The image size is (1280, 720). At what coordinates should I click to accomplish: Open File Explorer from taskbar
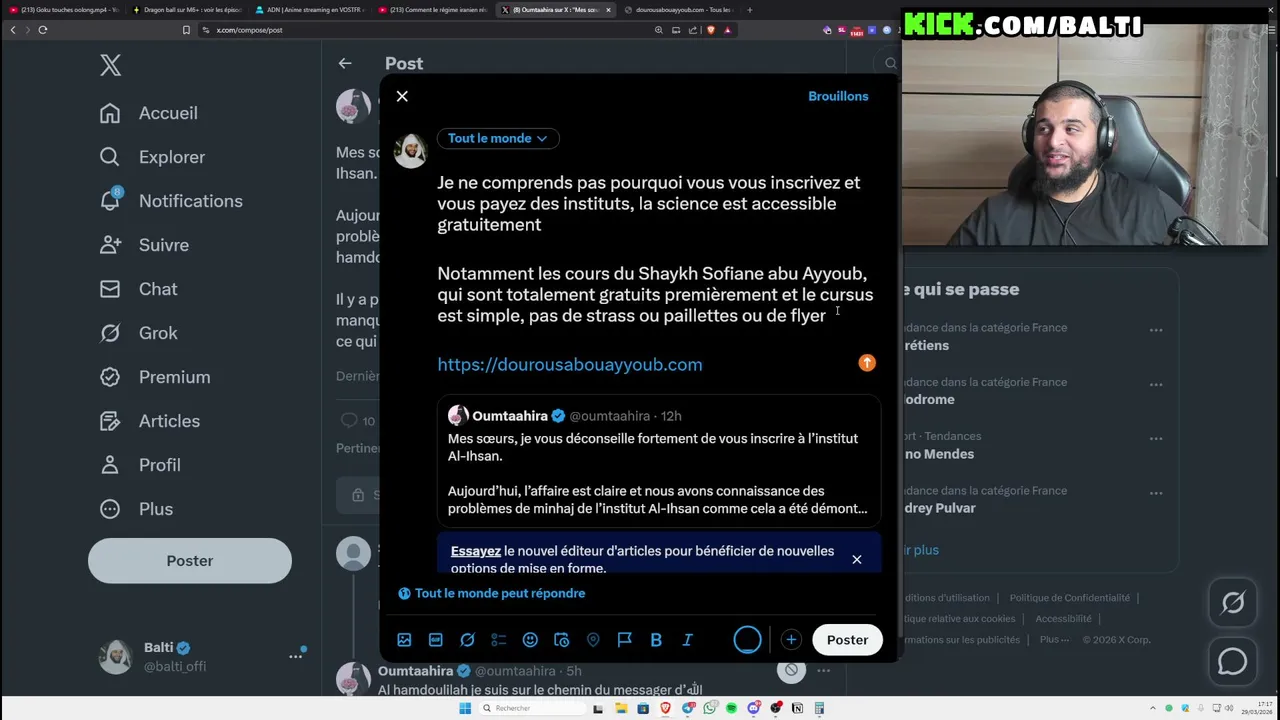(621, 708)
